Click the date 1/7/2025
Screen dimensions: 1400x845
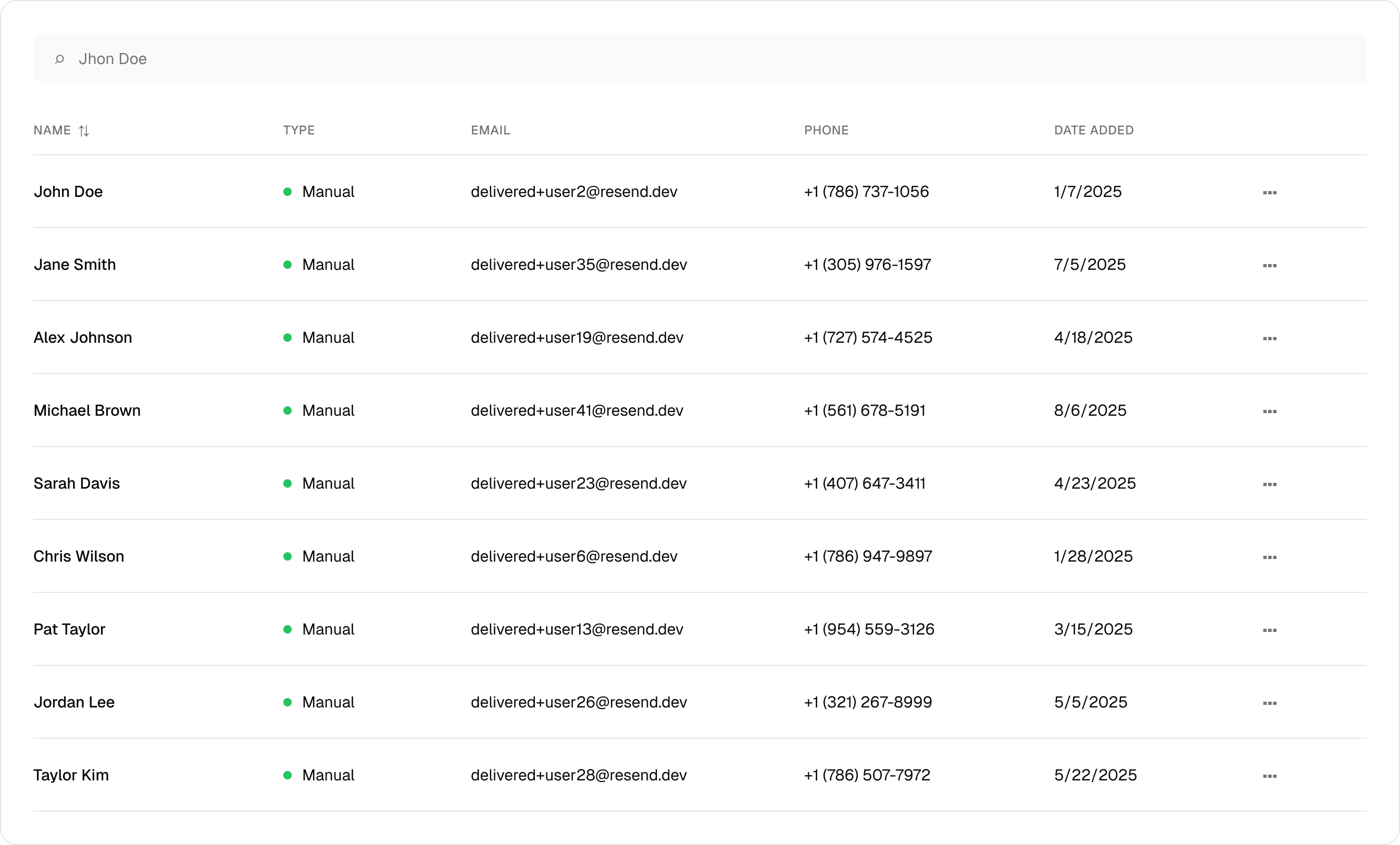(1087, 192)
